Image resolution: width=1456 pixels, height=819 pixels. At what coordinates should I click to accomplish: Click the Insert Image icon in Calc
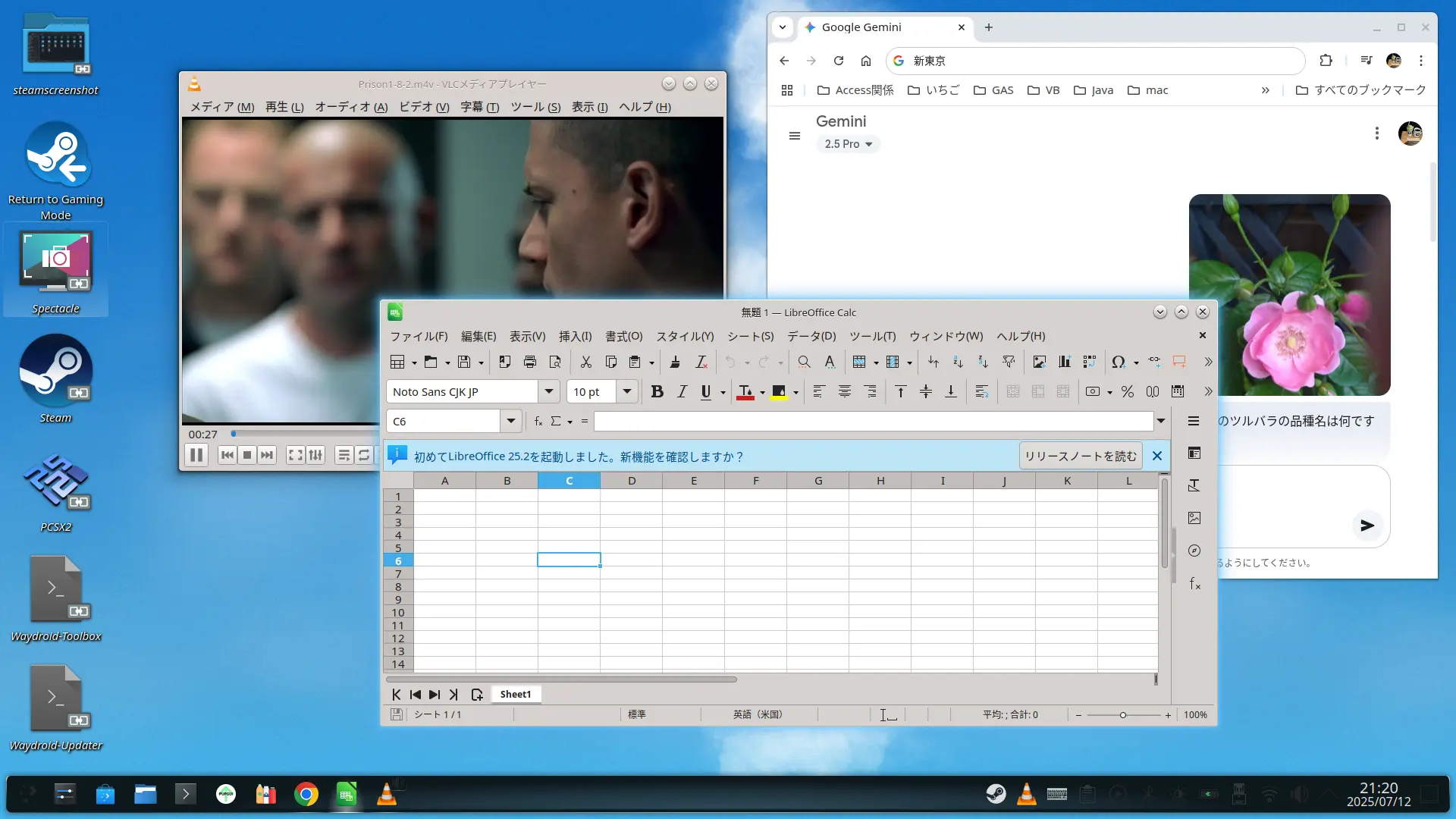click(x=1039, y=362)
